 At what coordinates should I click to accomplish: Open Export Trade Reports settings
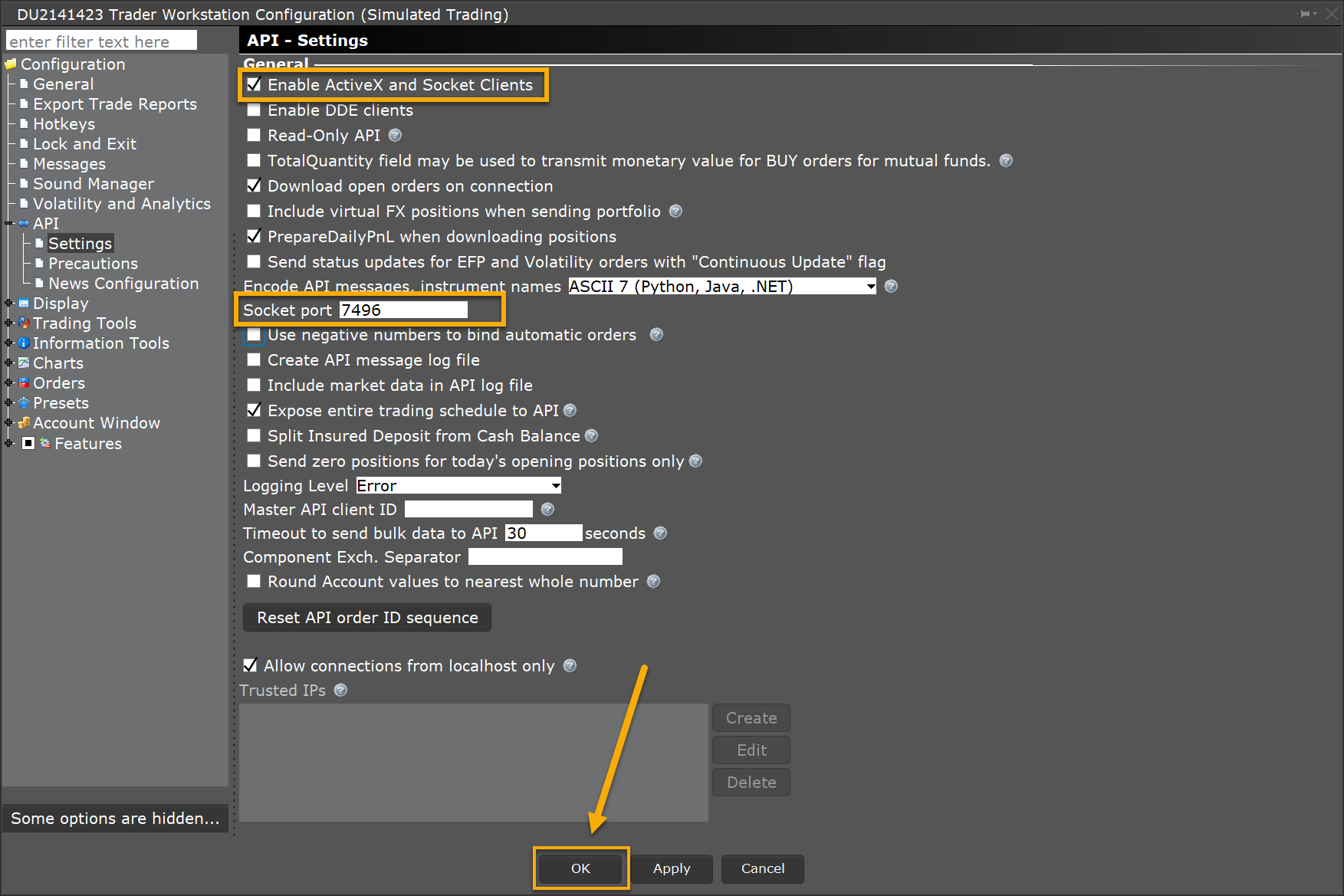pyautogui.click(x=115, y=103)
